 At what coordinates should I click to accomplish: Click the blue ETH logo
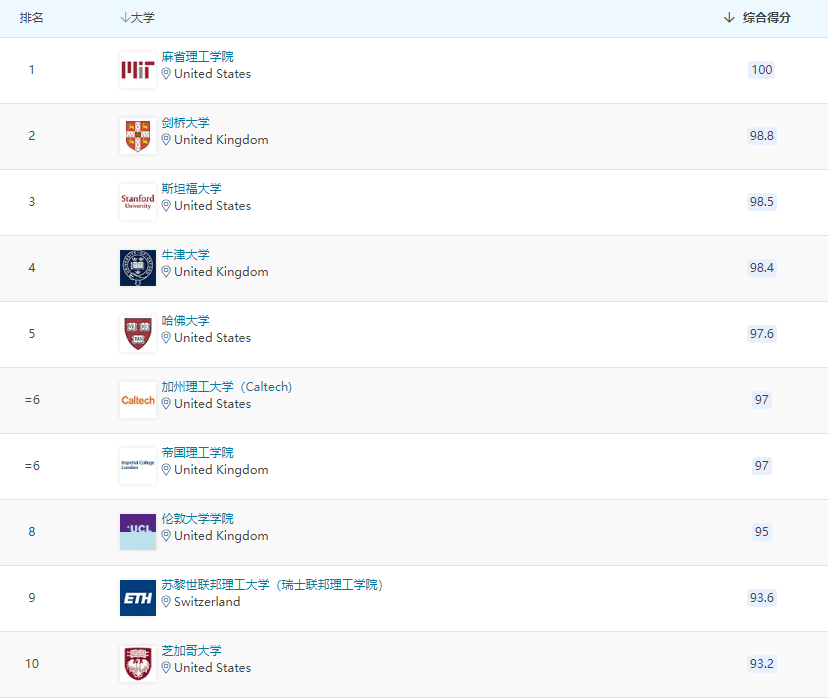tap(137, 598)
